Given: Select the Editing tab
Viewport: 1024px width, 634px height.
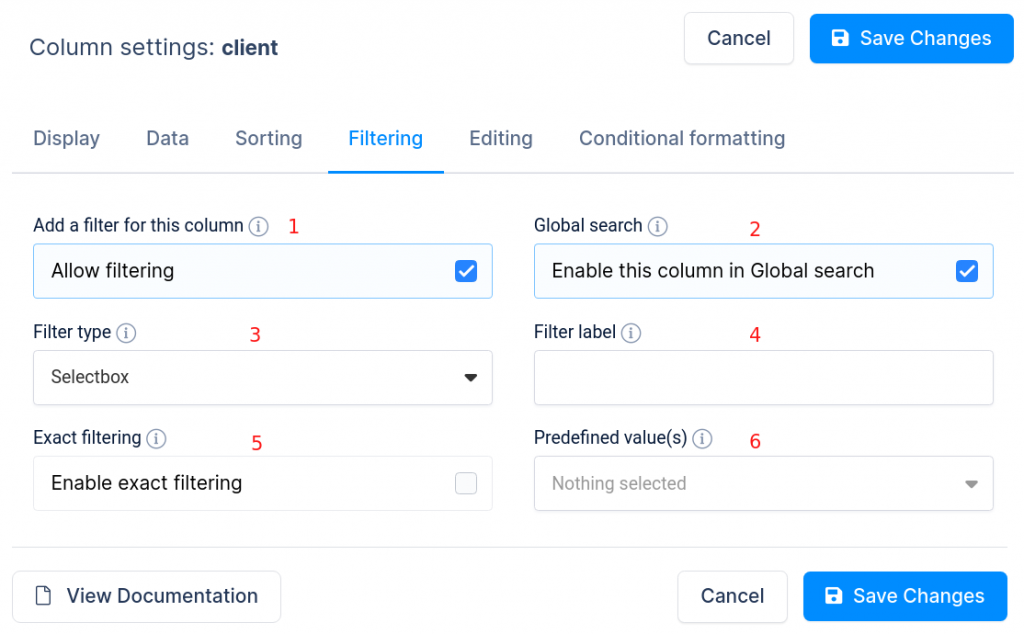Looking at the screenshot, I should click(x=501, y=139).
